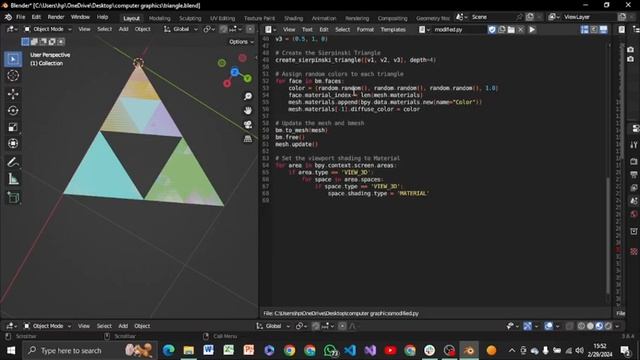Open the Templates menu in text editor
Image resolution: width=640 pixels, height=360 pixels.
pyautogui.click(x=393, y=29)
